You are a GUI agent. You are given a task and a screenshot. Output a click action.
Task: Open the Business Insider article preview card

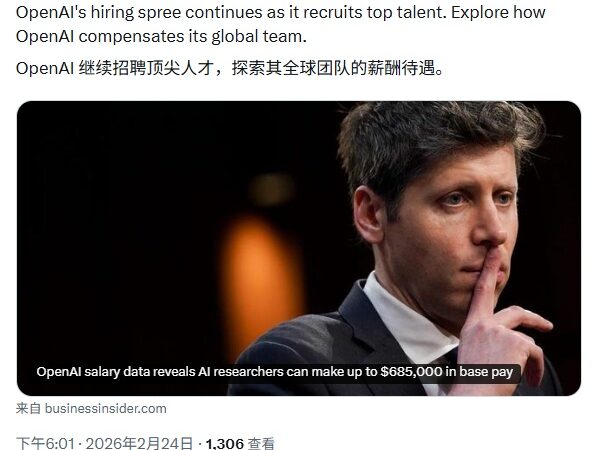tap(299, 248)
